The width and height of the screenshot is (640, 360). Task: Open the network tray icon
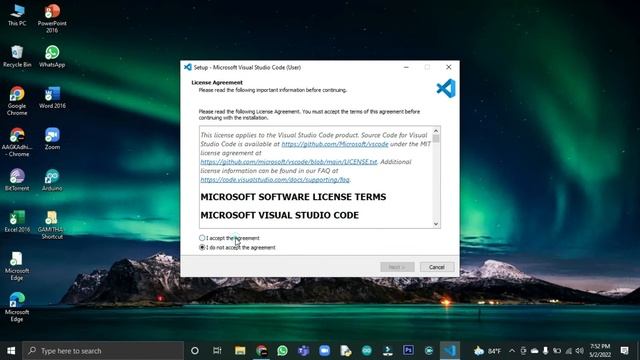(x=569, y=351)
